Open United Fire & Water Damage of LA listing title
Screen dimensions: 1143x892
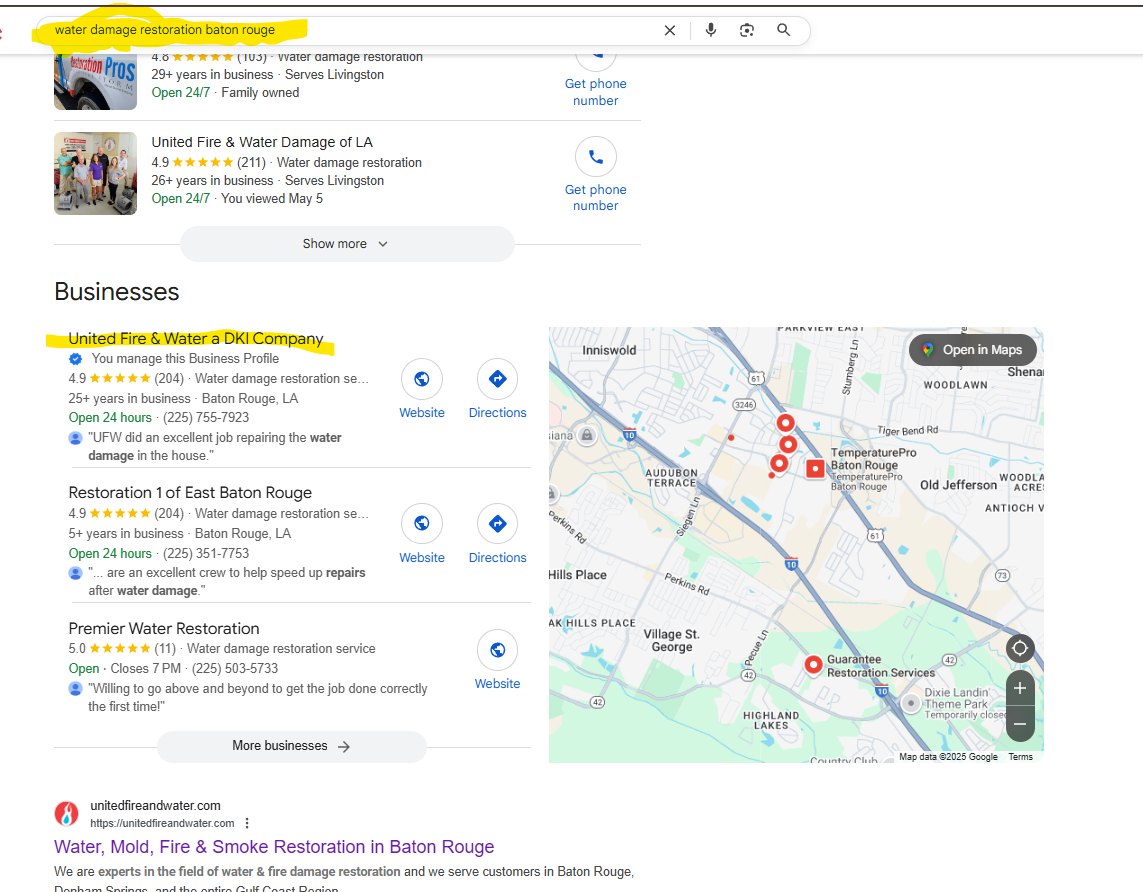[262, 142]
